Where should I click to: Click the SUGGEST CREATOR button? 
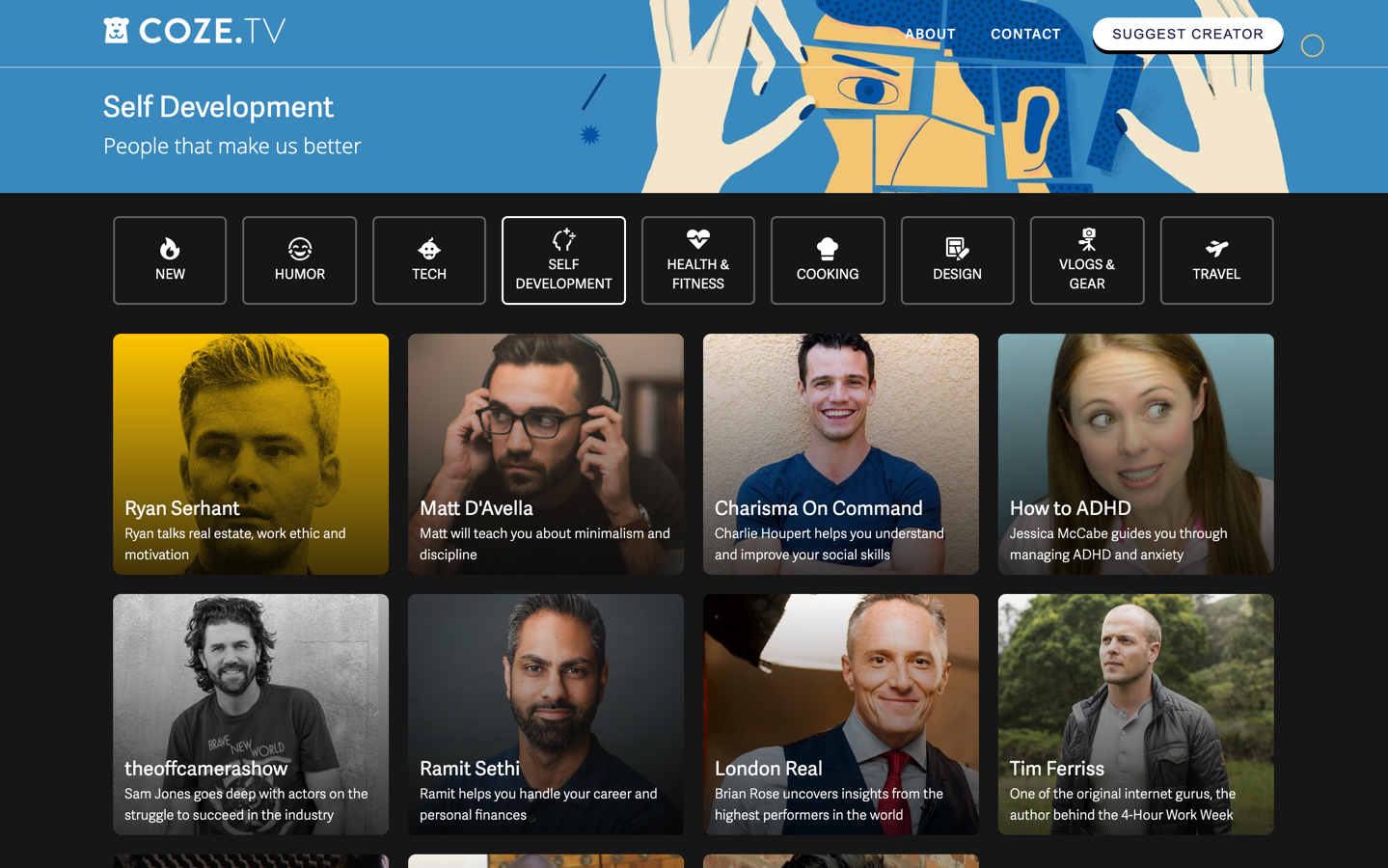(1186, 34)
